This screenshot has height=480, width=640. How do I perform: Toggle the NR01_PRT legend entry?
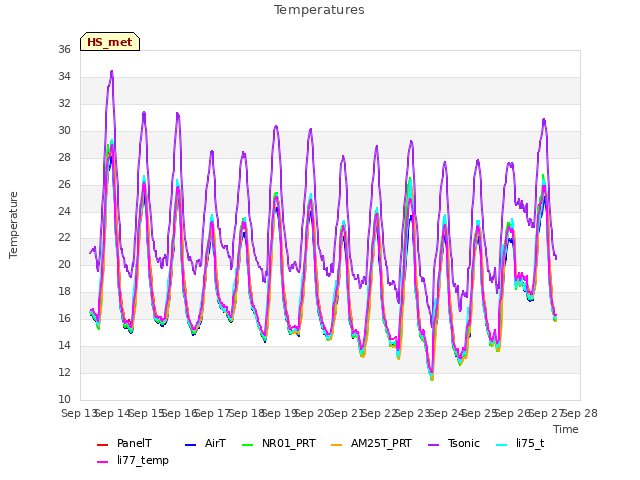point(279,444)
